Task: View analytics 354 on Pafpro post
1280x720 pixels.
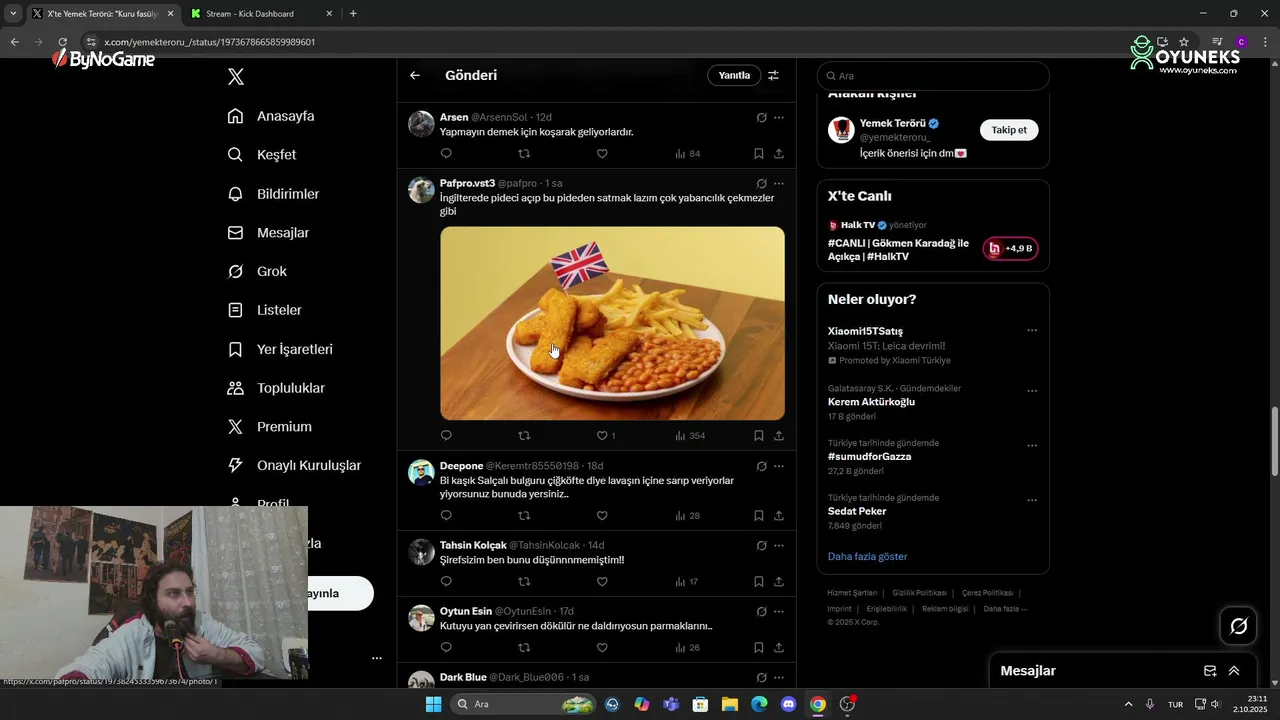Action: [690, 436]
